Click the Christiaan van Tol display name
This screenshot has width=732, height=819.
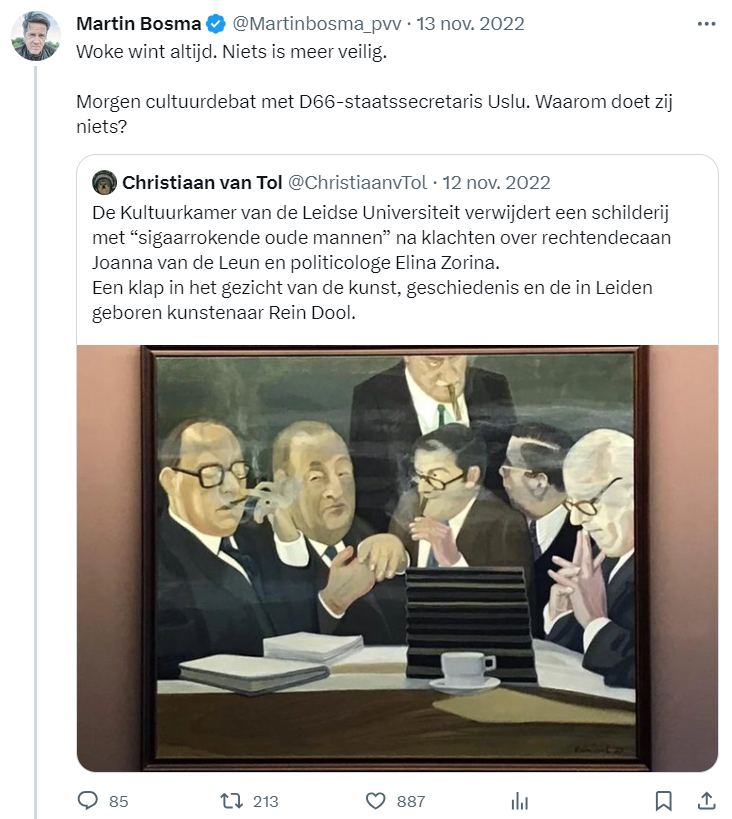[x=202, y=183]
